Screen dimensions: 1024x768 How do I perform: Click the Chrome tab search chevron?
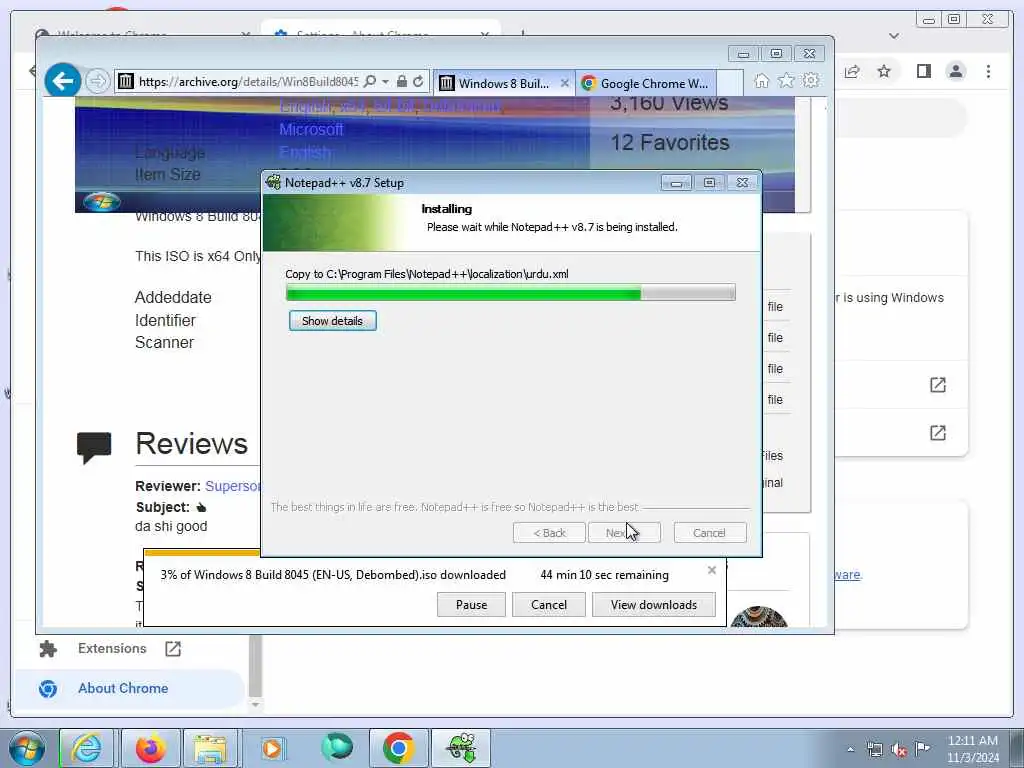(x=894, y=36)
